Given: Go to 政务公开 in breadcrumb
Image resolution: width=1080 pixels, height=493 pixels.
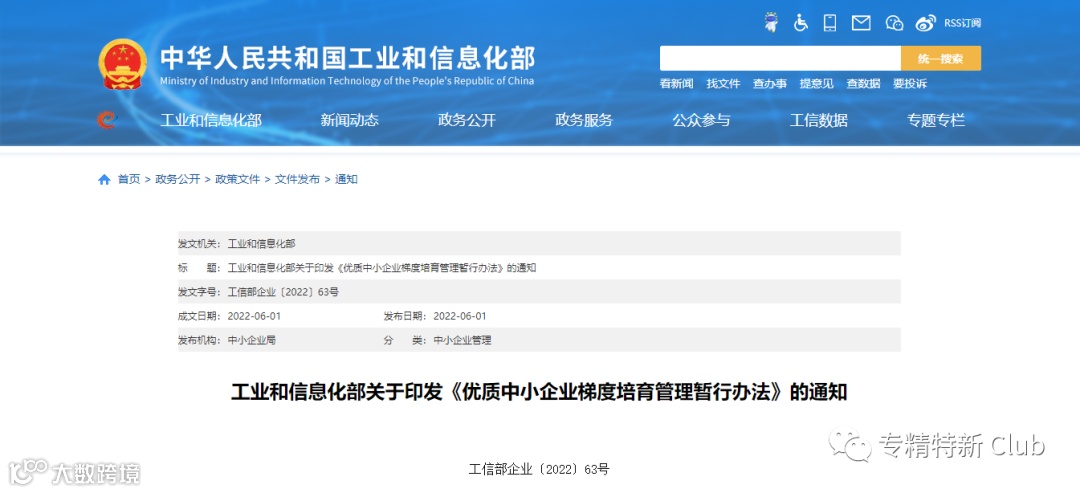Looking at the screenshot, I should (x=178, y=180).
